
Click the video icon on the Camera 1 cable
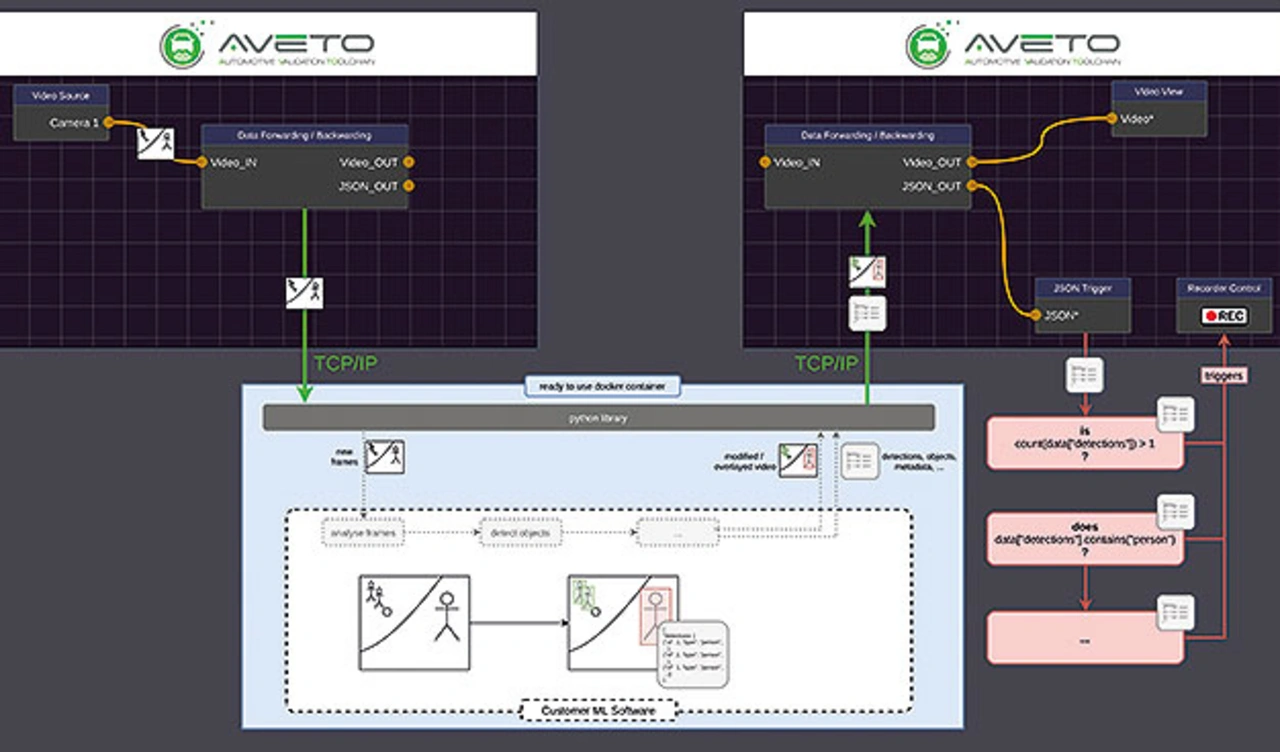coord(155,143)
